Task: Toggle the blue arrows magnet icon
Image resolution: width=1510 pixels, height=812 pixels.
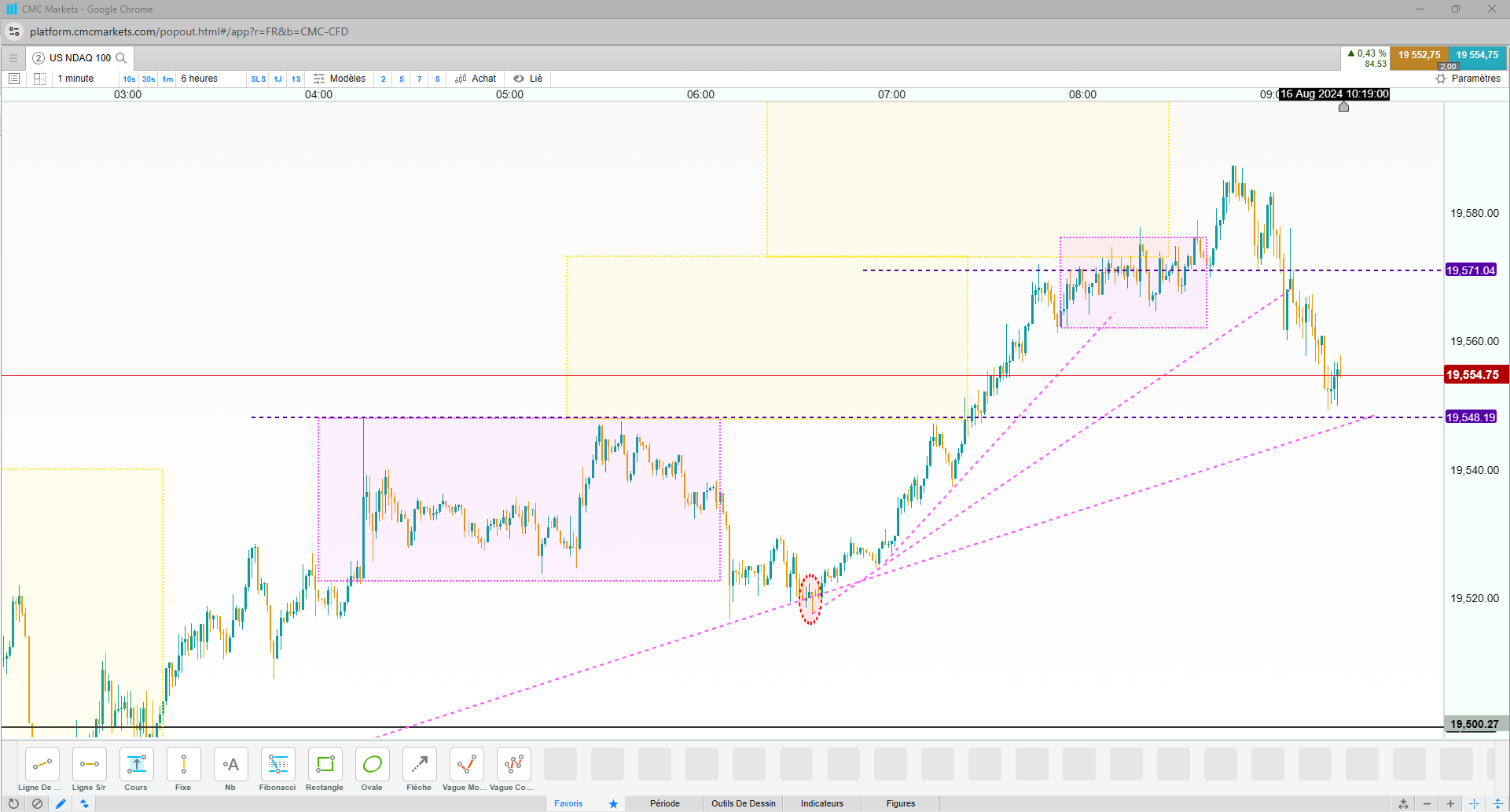Action: pyautogui.click(x=84, y=803)
